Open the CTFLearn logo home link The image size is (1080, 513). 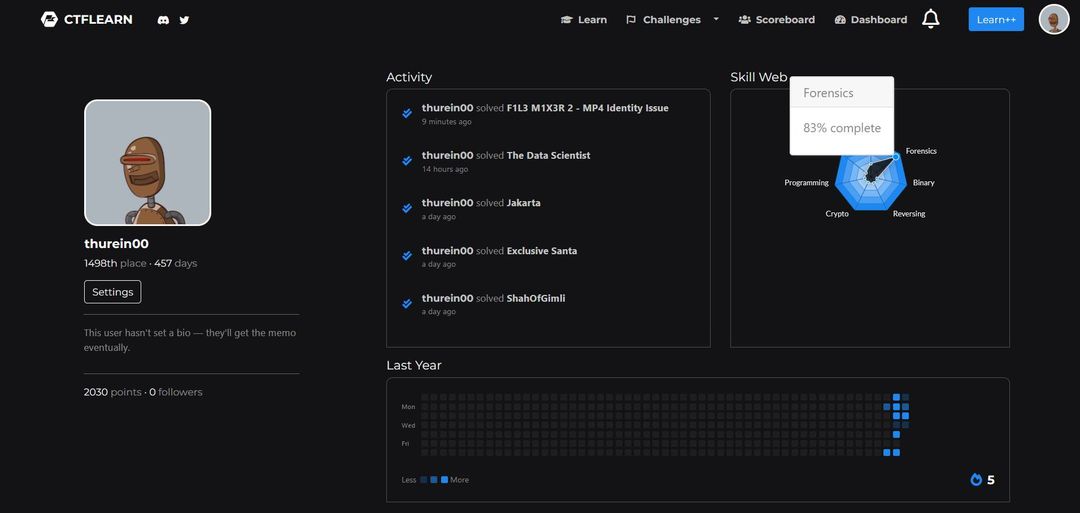click(86, 19)
